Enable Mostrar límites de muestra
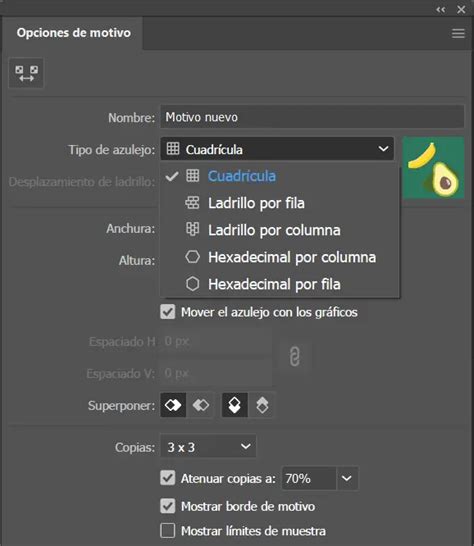This screenshot has width=474, height=546. [x=168, y=531]
